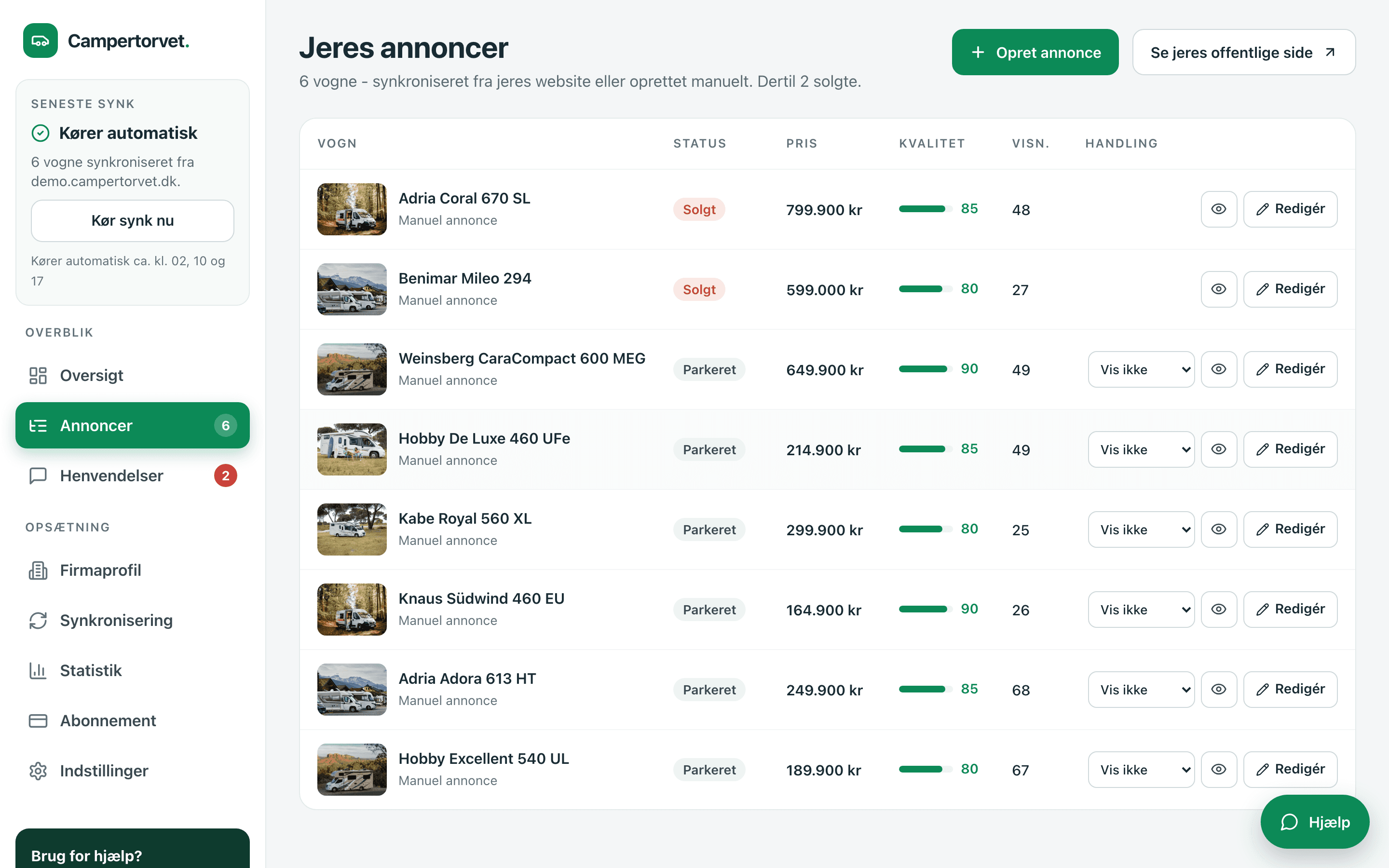Click quality bar for Hobby Excellent 540 UL

925,770
